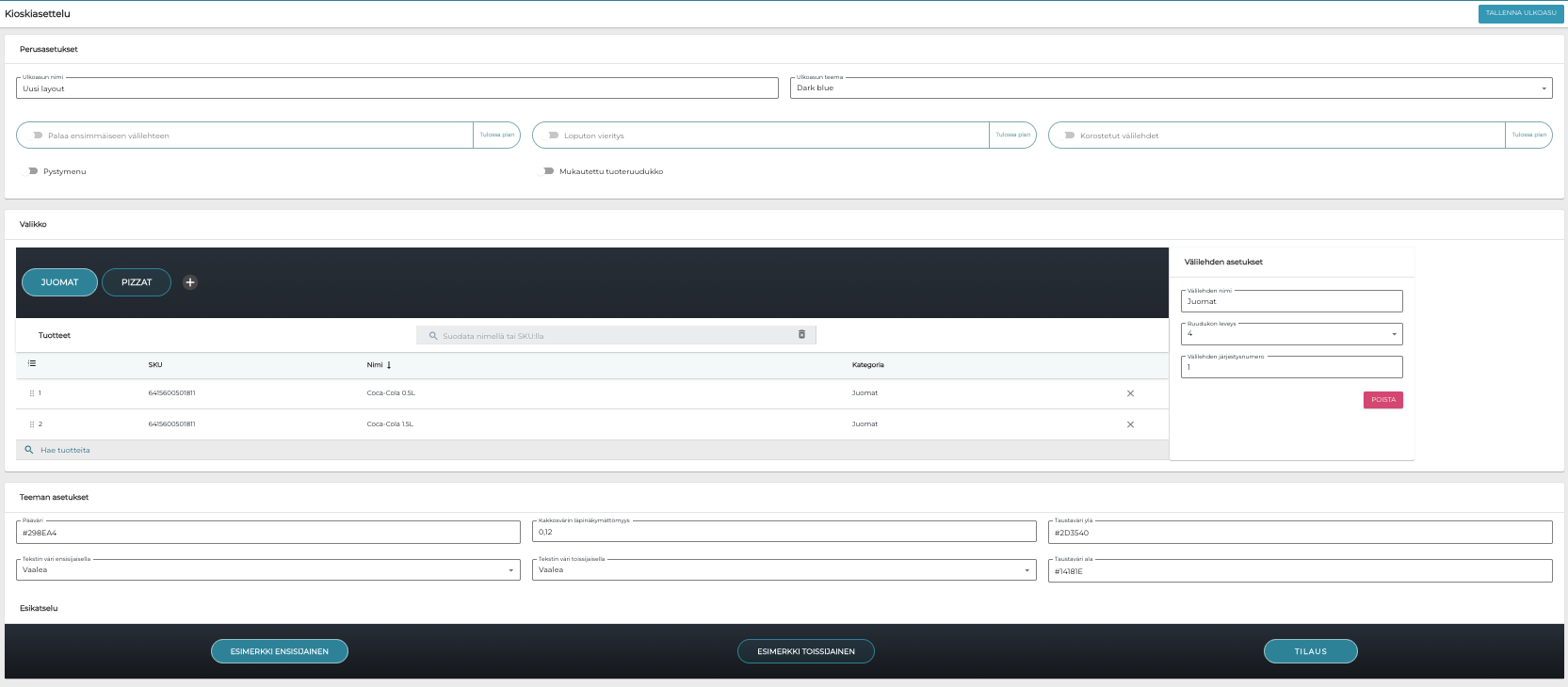
Task: Click the Välilehden nimi input field
Action: [x=1292, y=301]
